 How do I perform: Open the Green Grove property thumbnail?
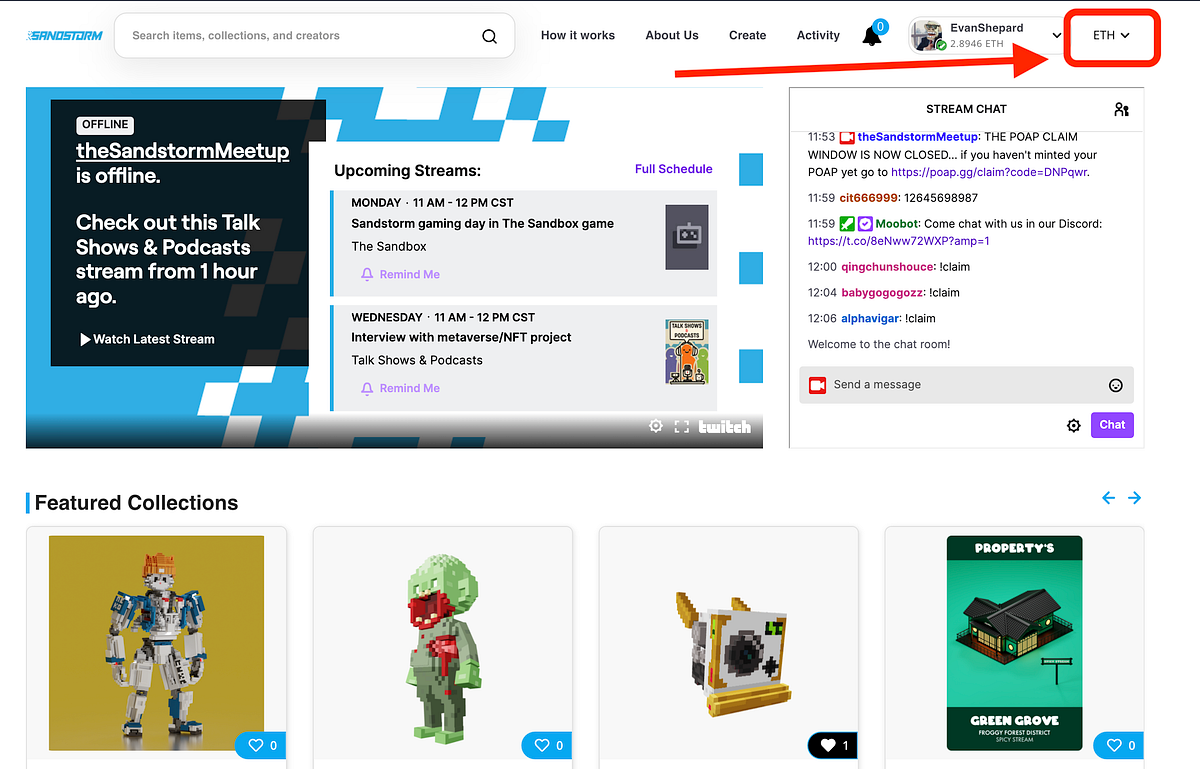(x=1014, y=643)
